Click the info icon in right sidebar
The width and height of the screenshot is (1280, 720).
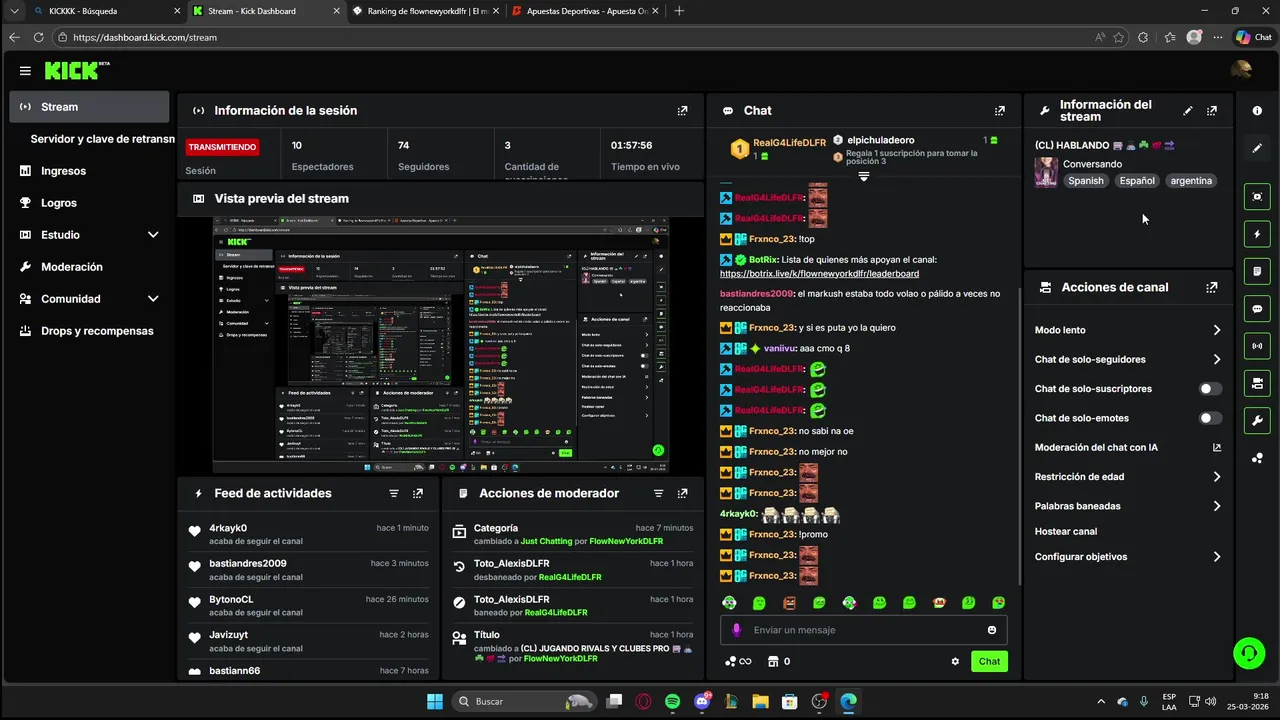coord(1257,111)
